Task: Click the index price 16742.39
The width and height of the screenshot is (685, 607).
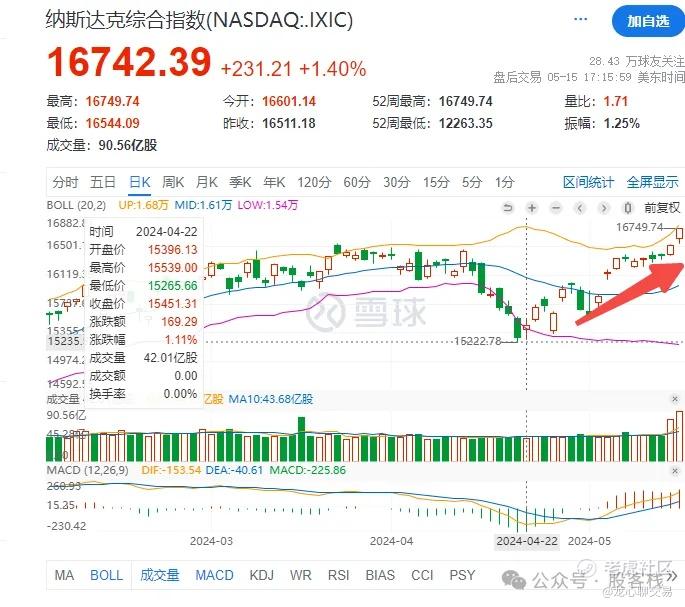Action: tap(129, 62)
